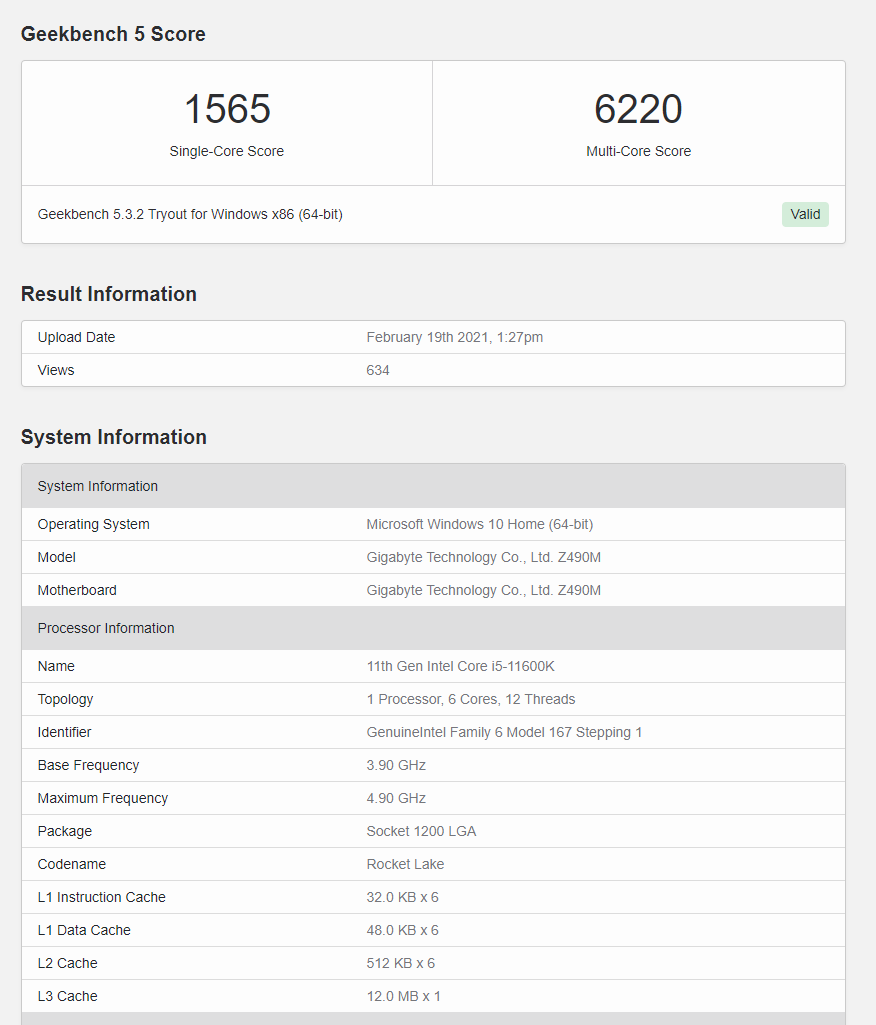The image size is (876, 1025).
Task: Select the Rocket Lake codename value
Action: click(405, 864)
